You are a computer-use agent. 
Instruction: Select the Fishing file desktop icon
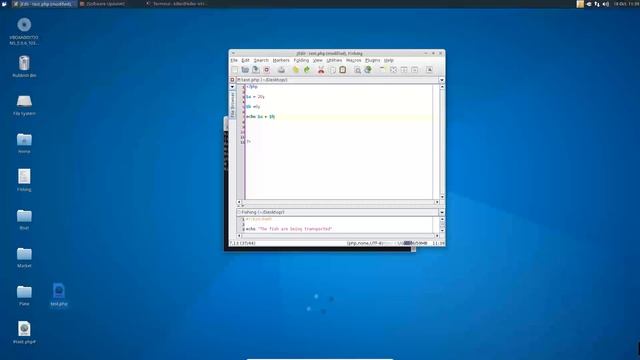coord(24,180)
